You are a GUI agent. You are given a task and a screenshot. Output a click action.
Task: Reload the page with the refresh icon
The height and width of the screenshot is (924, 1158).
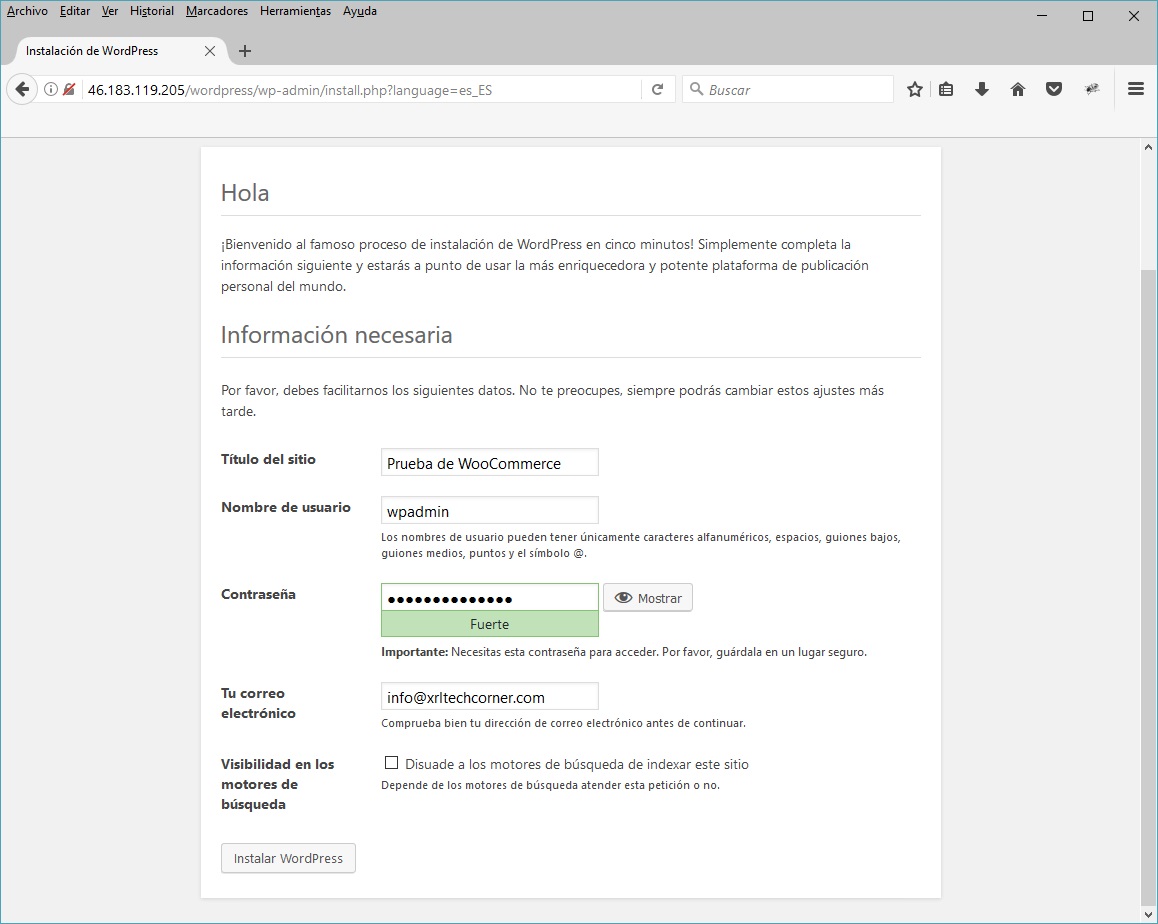coord(657,89)
